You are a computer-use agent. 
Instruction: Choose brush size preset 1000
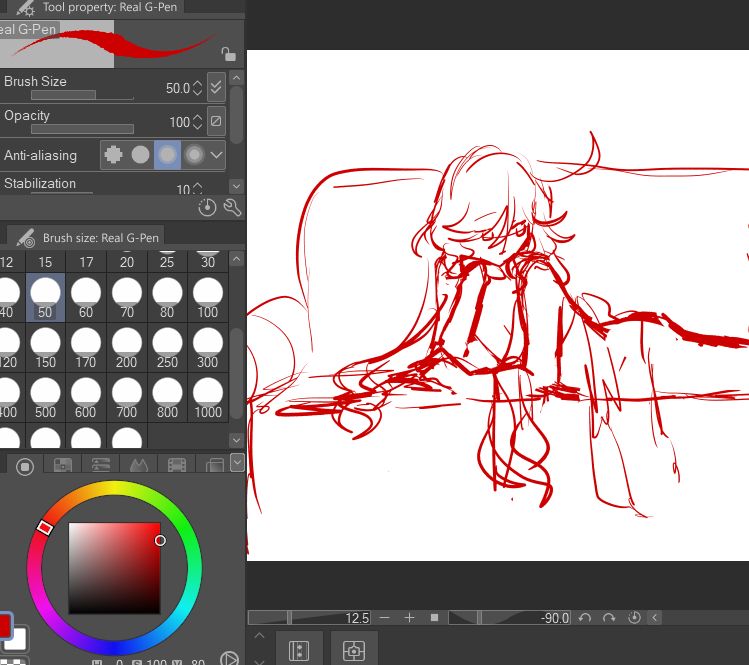(x=208, y=398)
